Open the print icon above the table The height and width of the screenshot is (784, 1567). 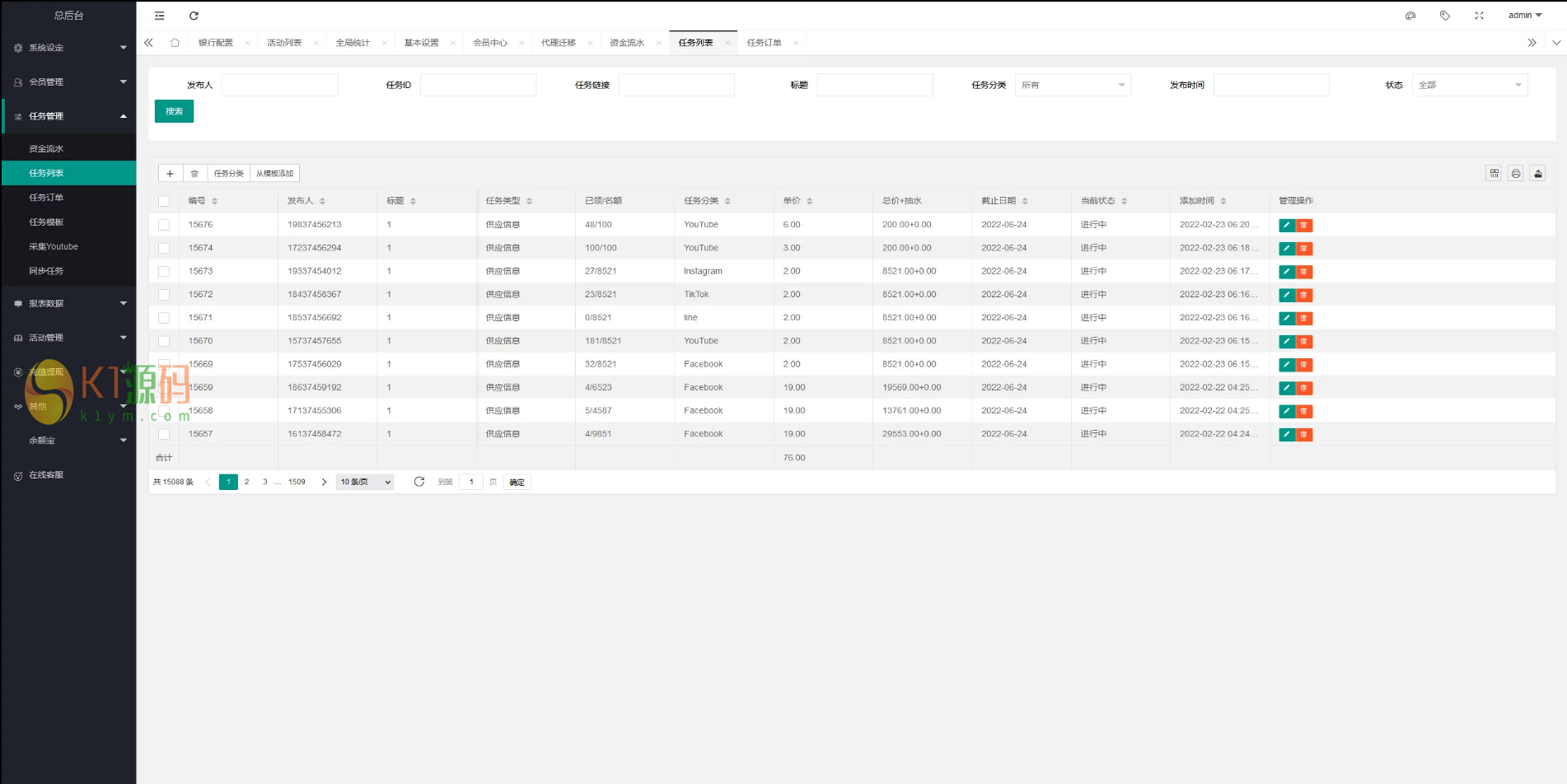pyautogui.click(x=1516, y=173)
